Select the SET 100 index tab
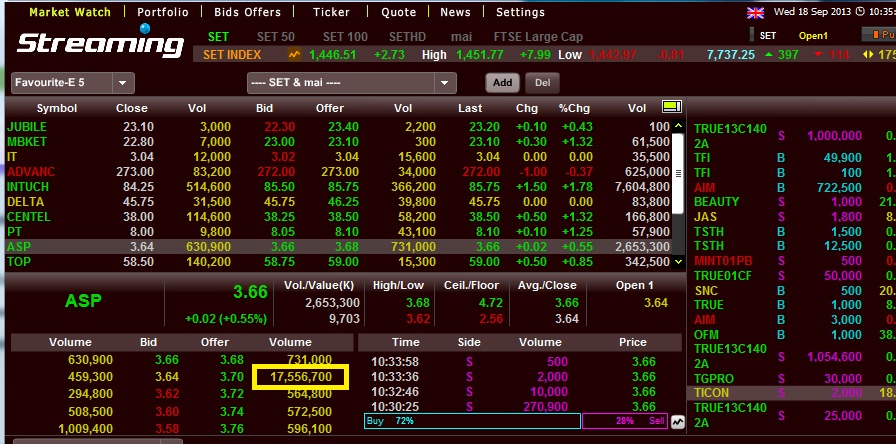The image size is (896, 444). [345, 37]
